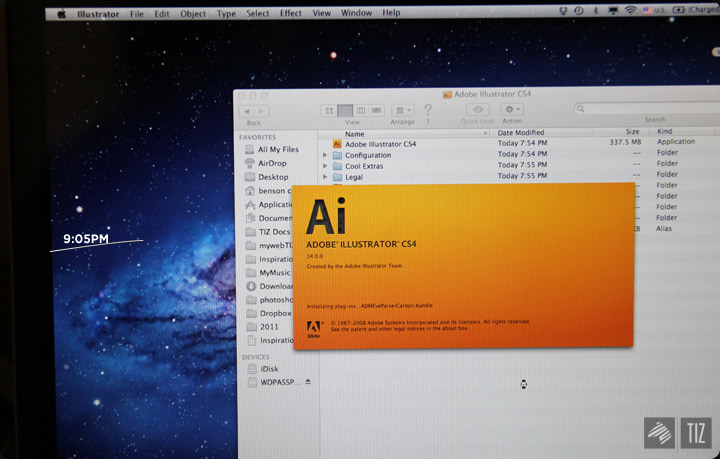Image resolution: width=720 pixels, height=459 pixels.
Task: Open the Effect menu
Action: tap(291, 13)
